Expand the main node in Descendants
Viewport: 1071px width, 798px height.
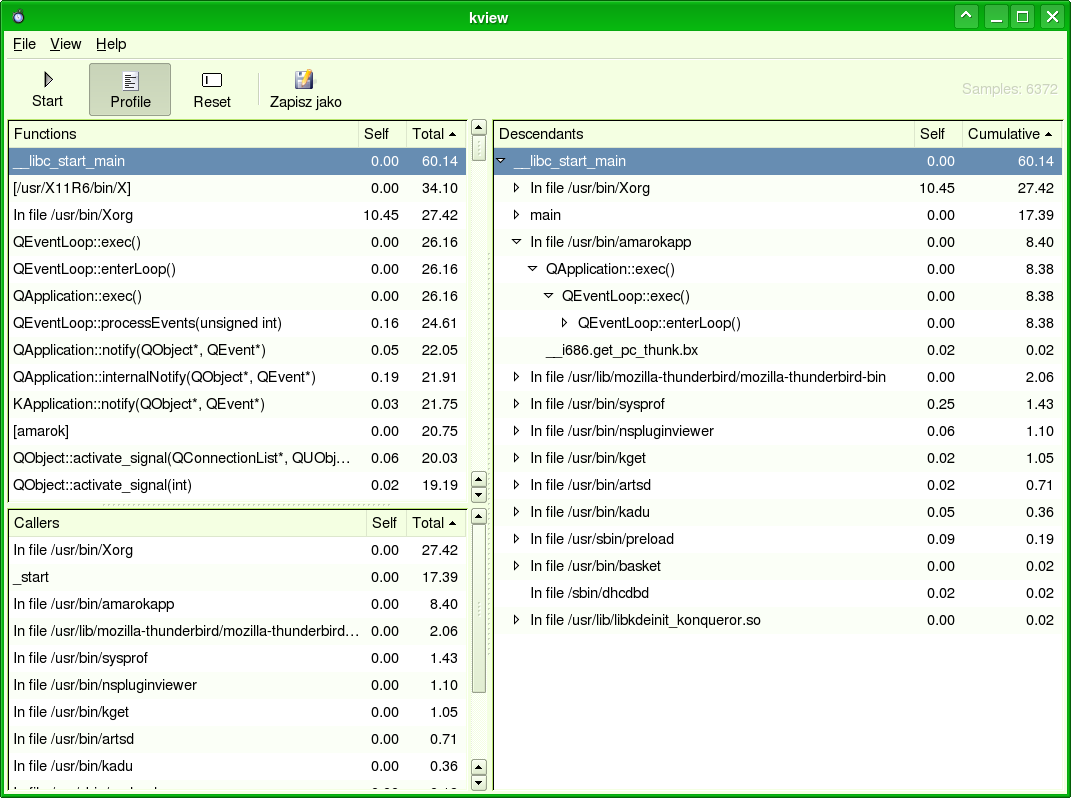tap(517, 215)
